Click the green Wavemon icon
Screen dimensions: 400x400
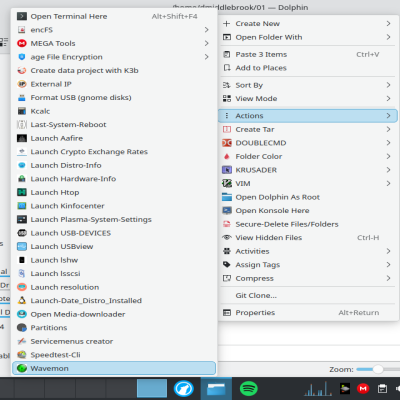(x=22, y=368)
